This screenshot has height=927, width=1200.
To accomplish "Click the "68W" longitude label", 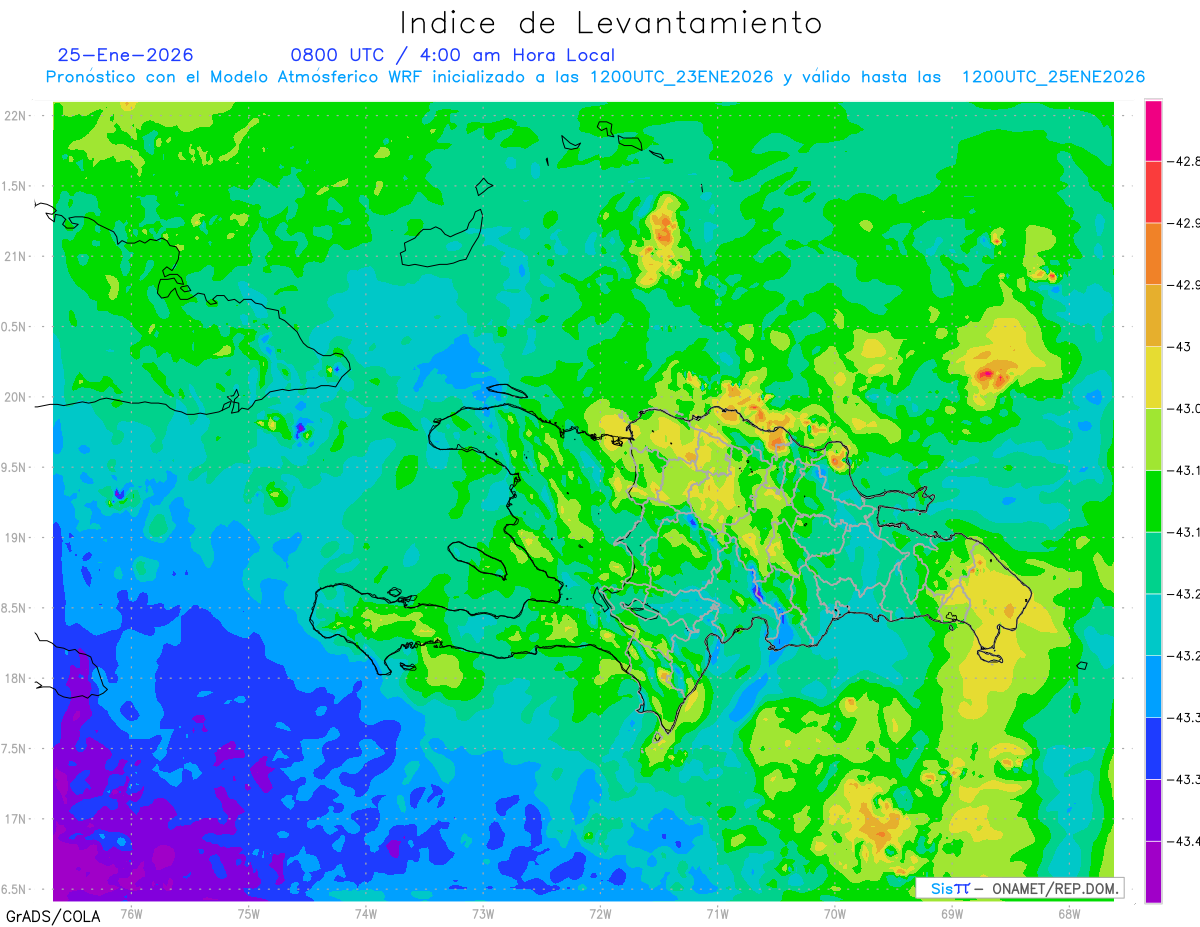I will pos(1069,913).
